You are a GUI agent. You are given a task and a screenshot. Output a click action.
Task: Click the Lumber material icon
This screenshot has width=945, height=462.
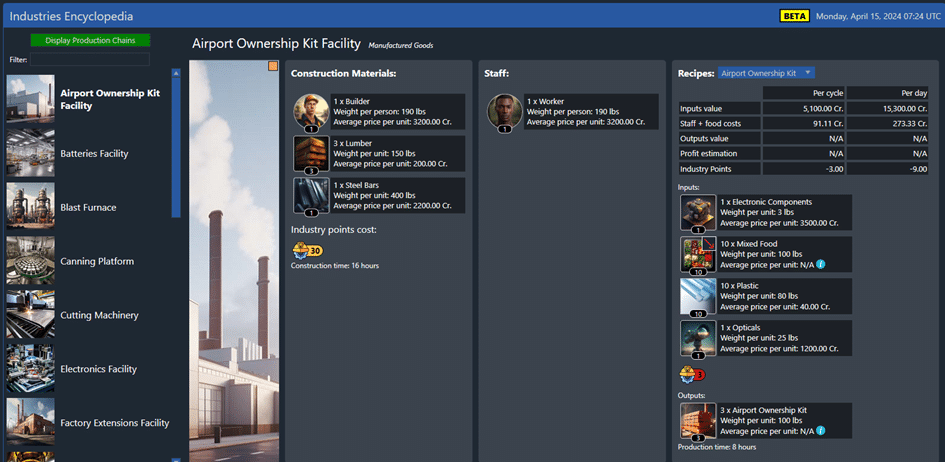click(311, 154)
